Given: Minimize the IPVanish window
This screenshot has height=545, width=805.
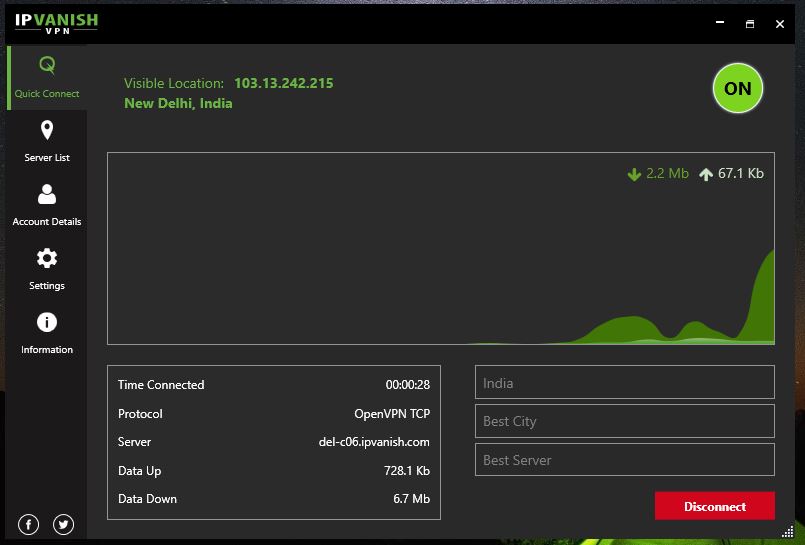Looking at the screenshot, I should pyautogui.click(x=720, y=23).
